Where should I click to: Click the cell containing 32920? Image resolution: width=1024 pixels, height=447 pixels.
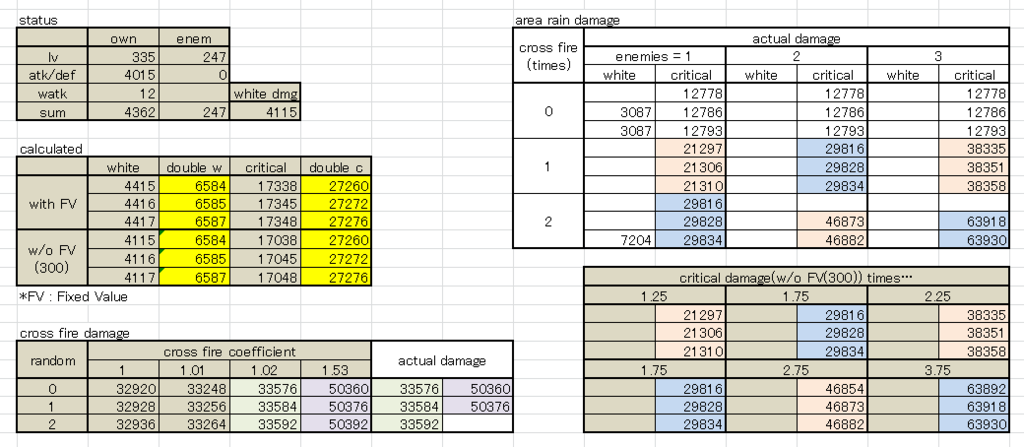point(123,389)
